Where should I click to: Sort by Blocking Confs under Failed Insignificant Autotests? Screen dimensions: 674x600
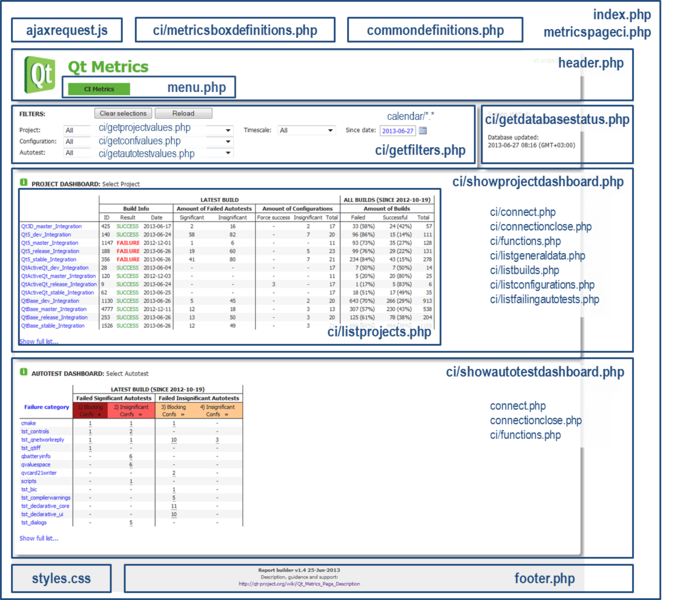(174, 411)
